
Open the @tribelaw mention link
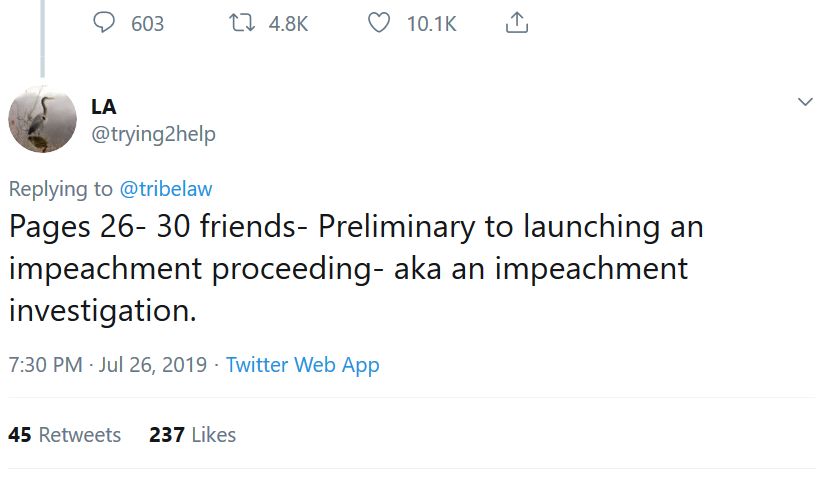pyautogui.click(x=166, y=189)
